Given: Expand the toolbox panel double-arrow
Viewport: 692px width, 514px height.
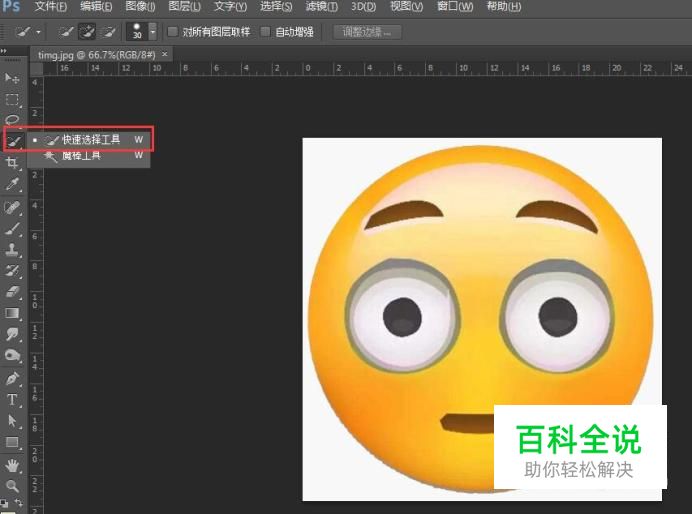Looking at the screenshot, I should (5, 51).
